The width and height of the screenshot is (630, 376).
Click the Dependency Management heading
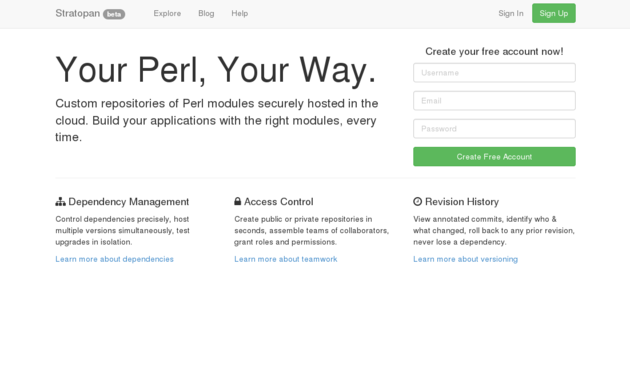pos(129,202)
